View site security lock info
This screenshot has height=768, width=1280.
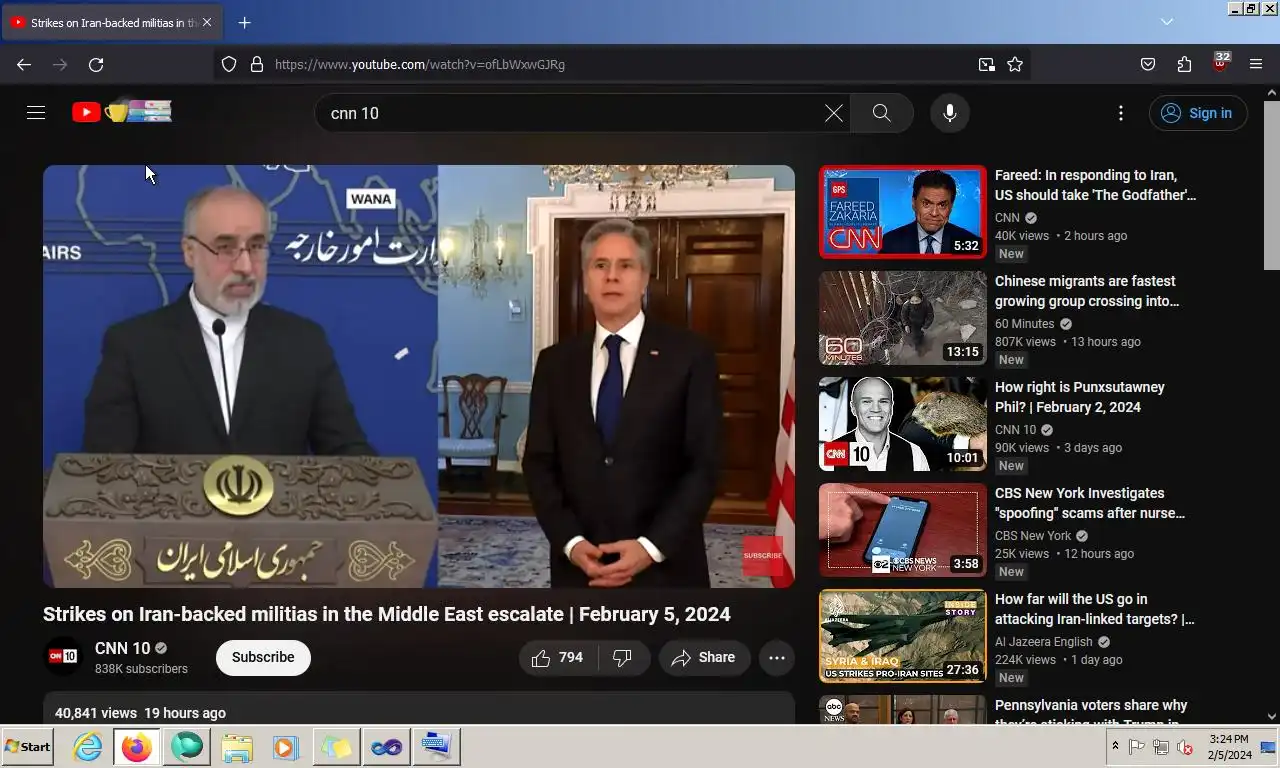pos(257,64)
